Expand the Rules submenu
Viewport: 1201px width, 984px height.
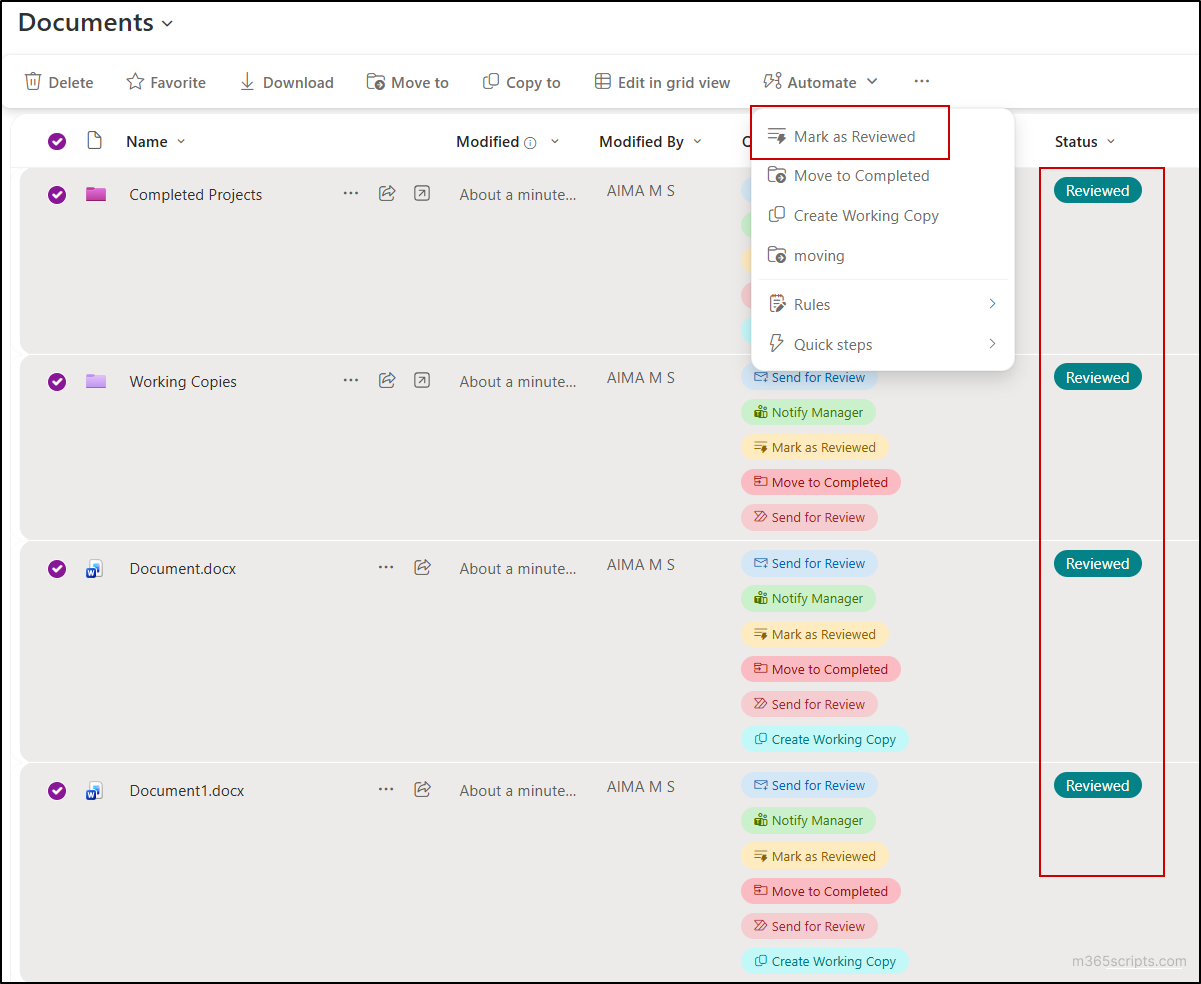(883, 304)
